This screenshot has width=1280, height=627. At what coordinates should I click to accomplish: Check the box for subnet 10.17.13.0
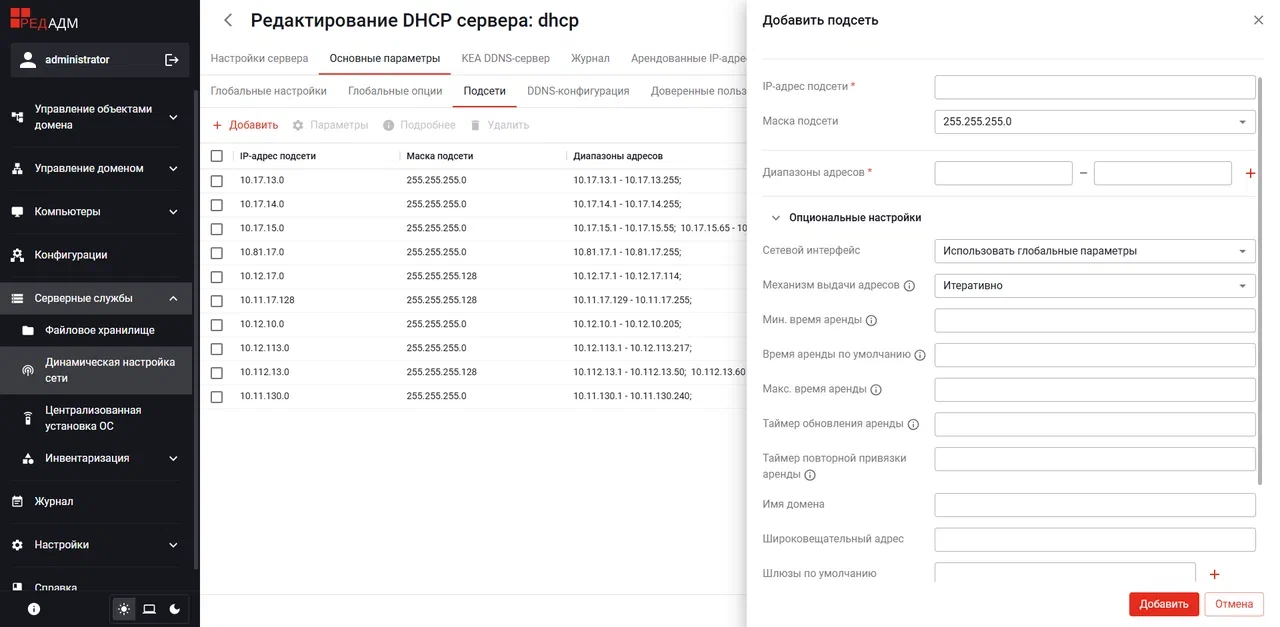[217, 180]
